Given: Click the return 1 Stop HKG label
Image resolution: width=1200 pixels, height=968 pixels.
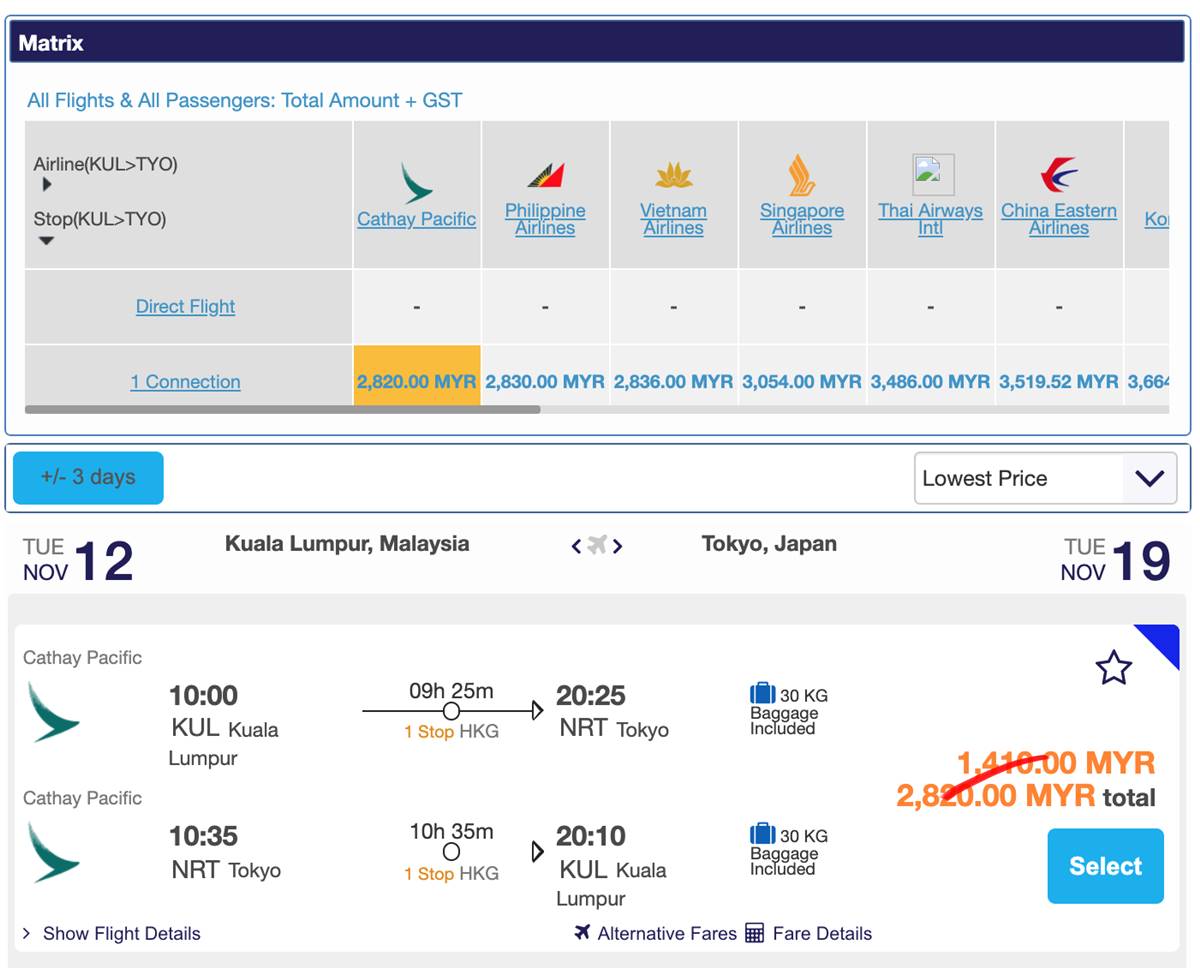Looking at the screenshot, I should pyautogui.click(x=451, y=874).
